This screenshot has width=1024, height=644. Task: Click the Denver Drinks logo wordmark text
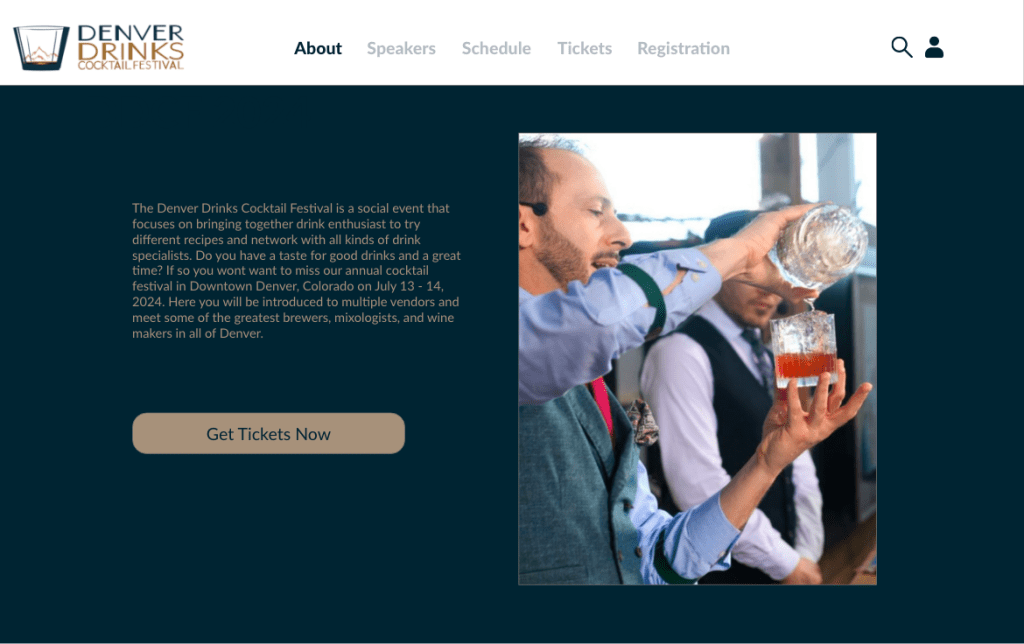131,47
